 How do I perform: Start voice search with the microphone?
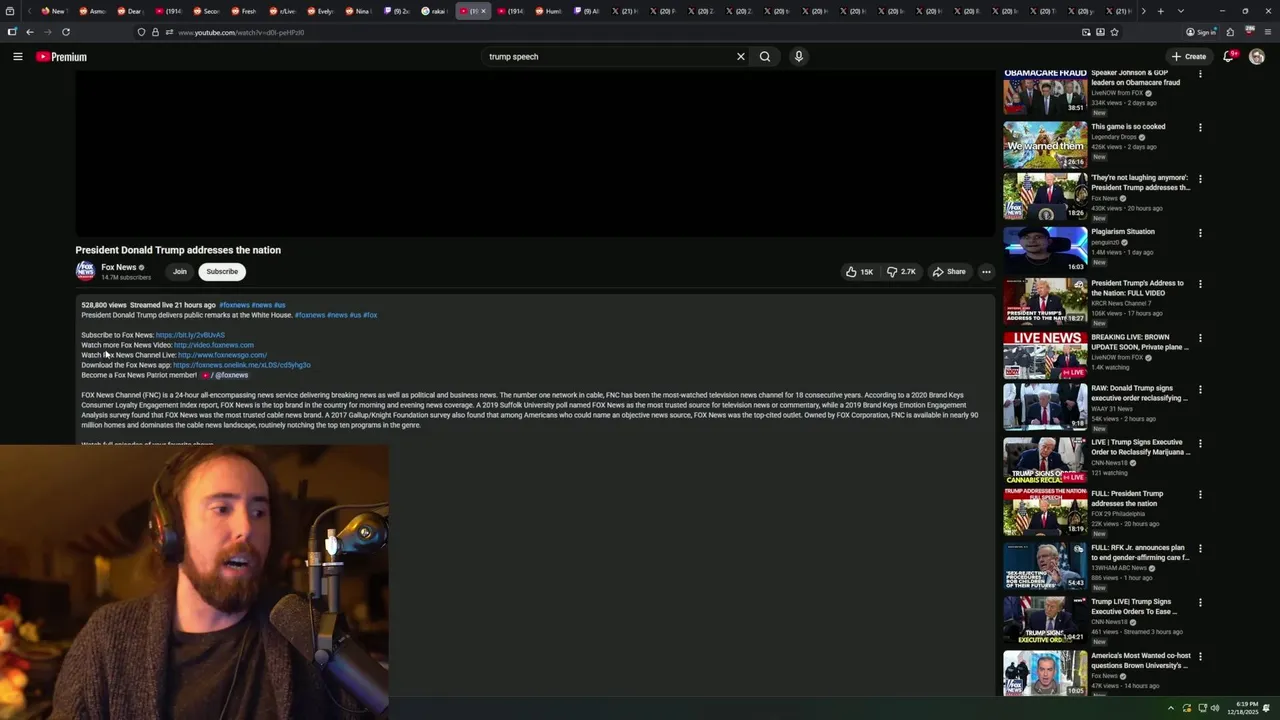798,57
